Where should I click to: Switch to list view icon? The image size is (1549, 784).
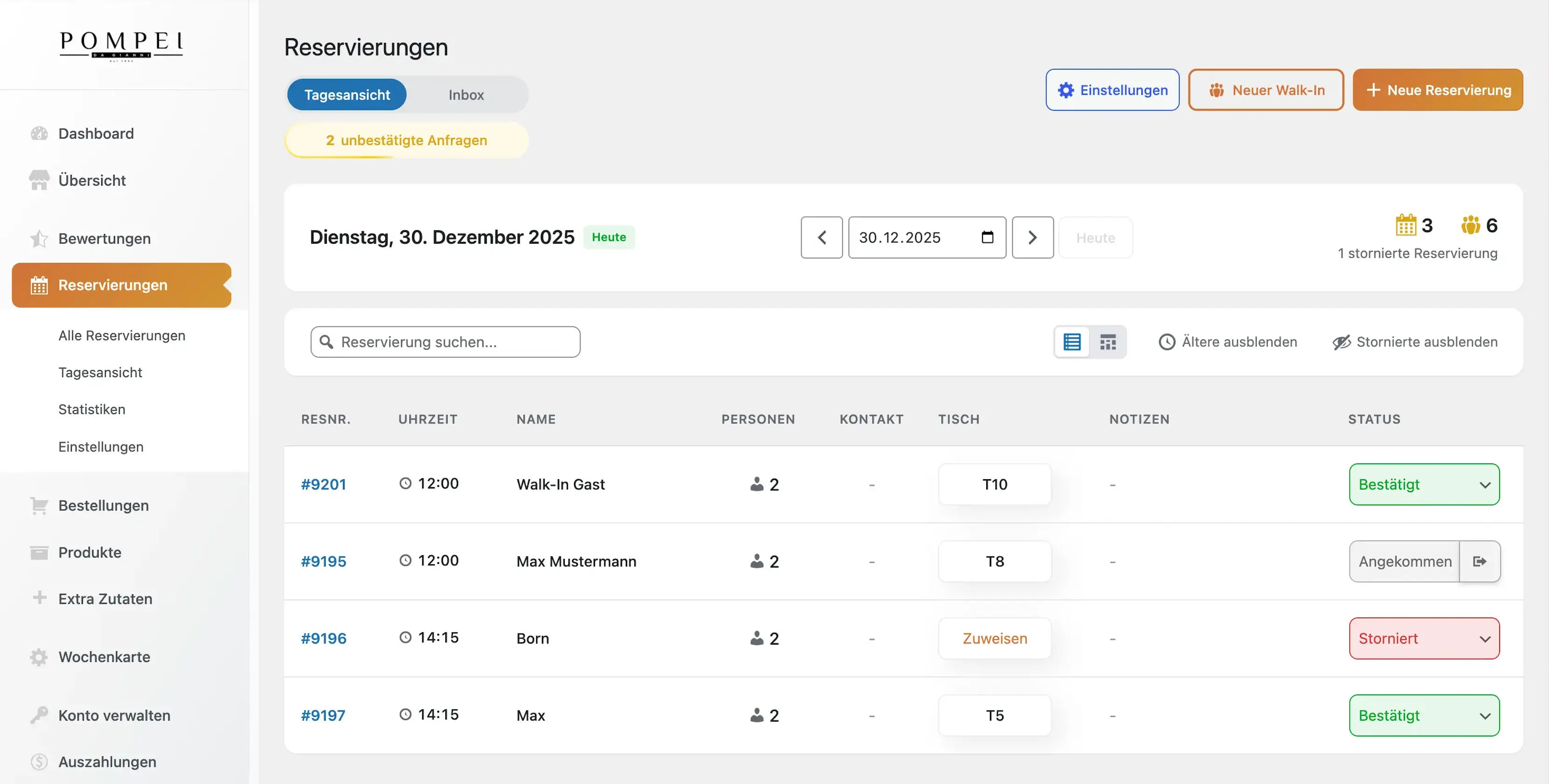click(1072, 342)
